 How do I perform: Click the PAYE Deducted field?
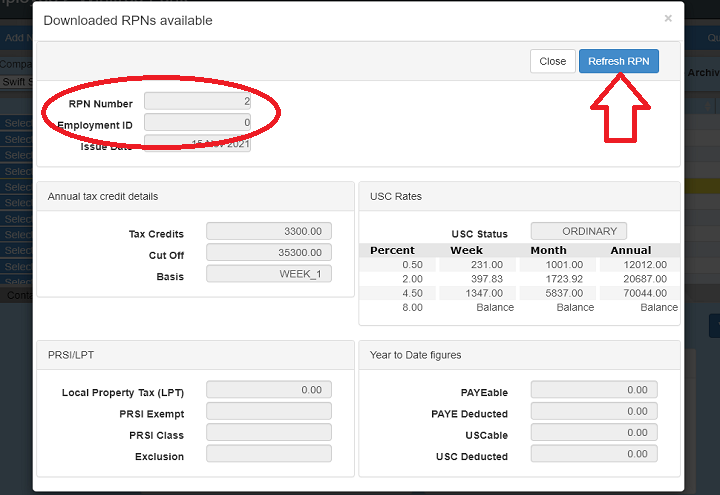593,411
